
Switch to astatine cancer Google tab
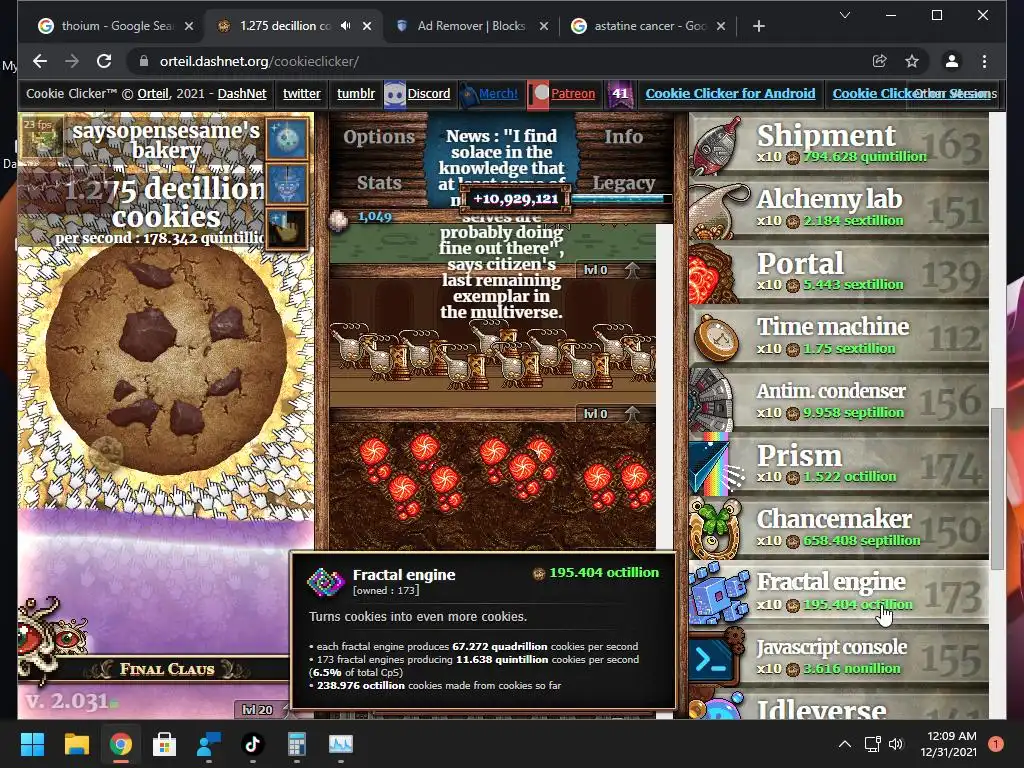(649, 26)
